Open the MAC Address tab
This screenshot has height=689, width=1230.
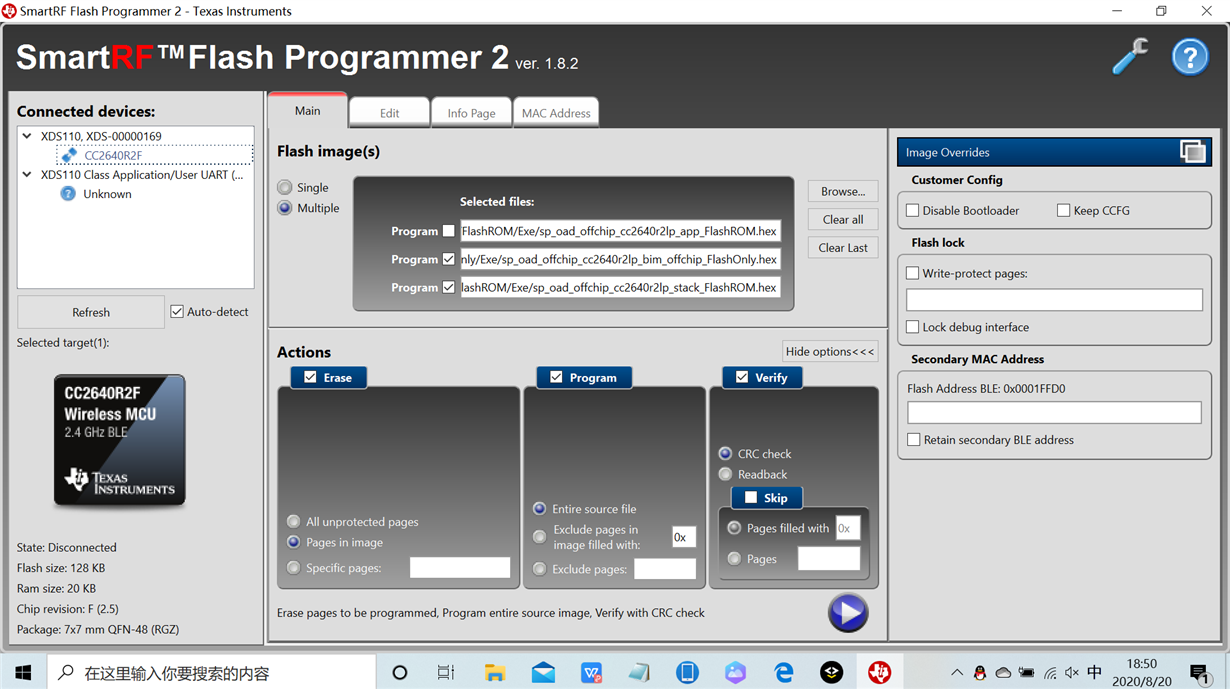[556, 113]
